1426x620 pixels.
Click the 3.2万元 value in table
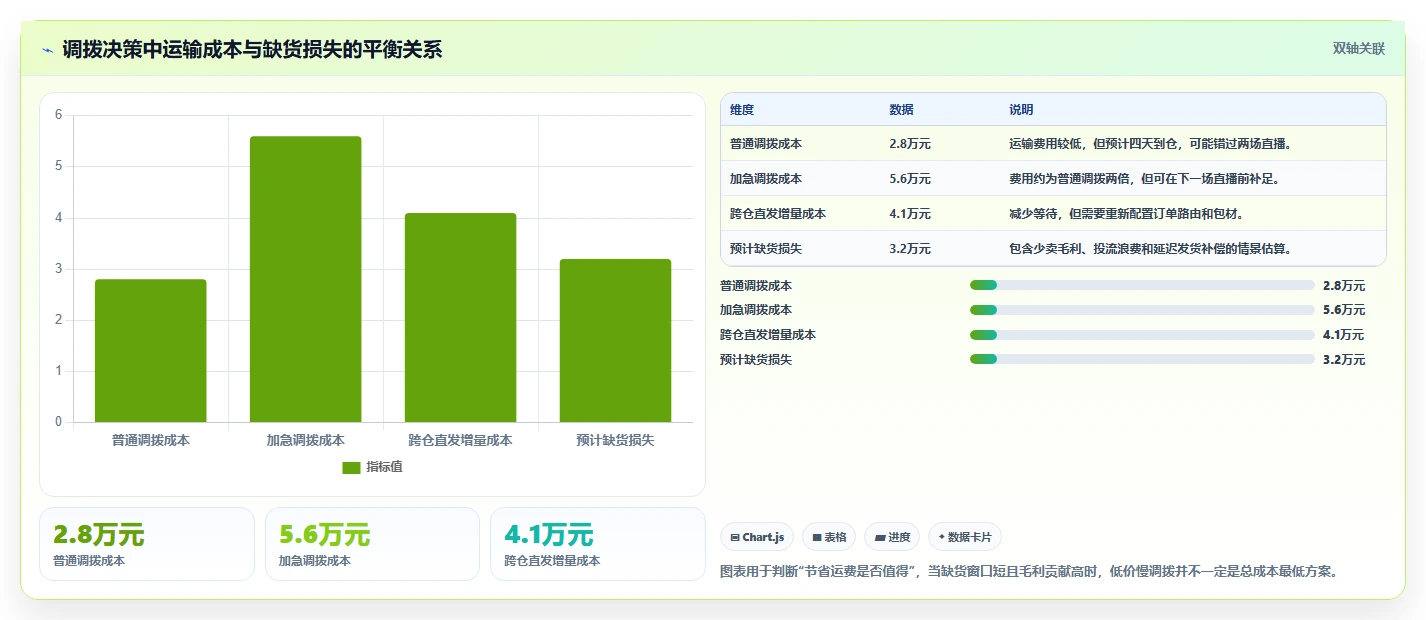click(910, 249)
